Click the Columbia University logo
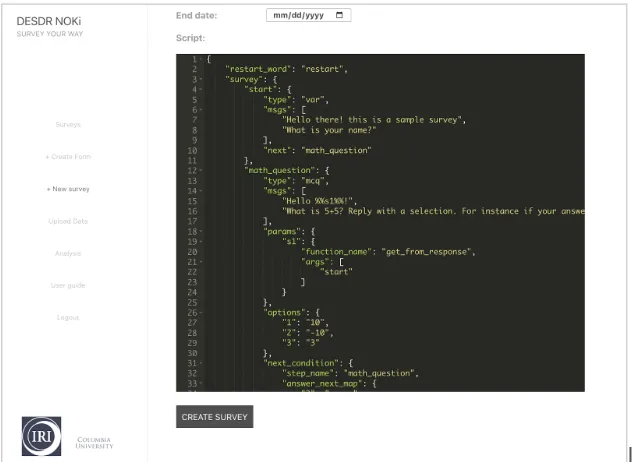 click(x=94, y=443)
